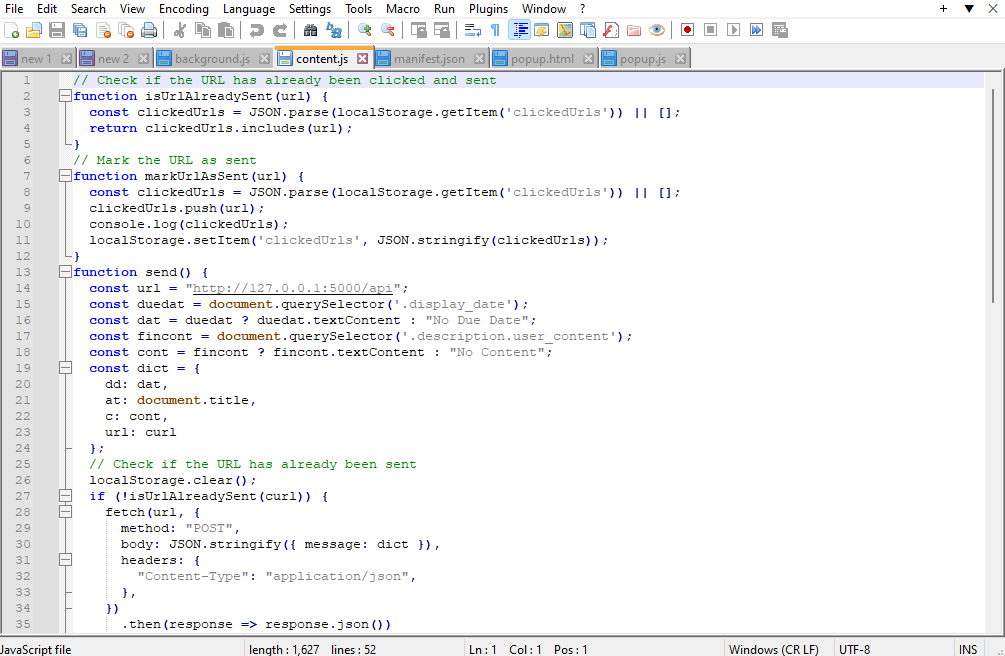Collapse the isUrlAlreadySent function fold
Viewport: 1005px width, 656px height.
pyautogui.click(x=65, y=96)
